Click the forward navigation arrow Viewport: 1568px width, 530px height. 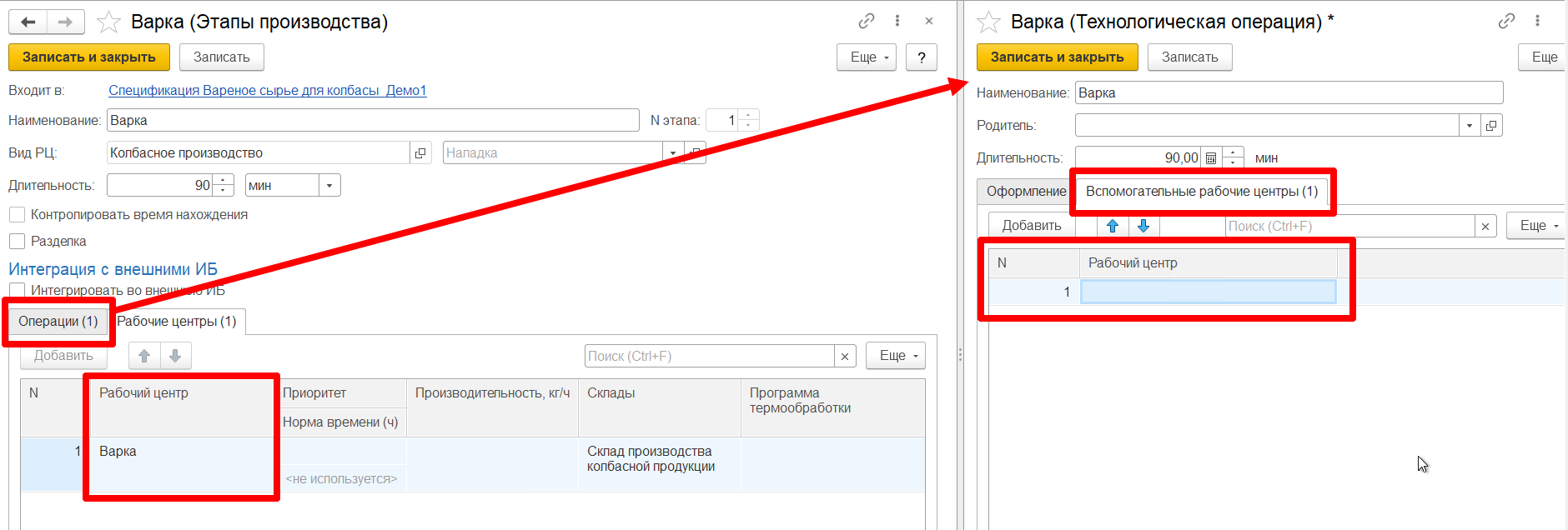(x=65, y=22)
